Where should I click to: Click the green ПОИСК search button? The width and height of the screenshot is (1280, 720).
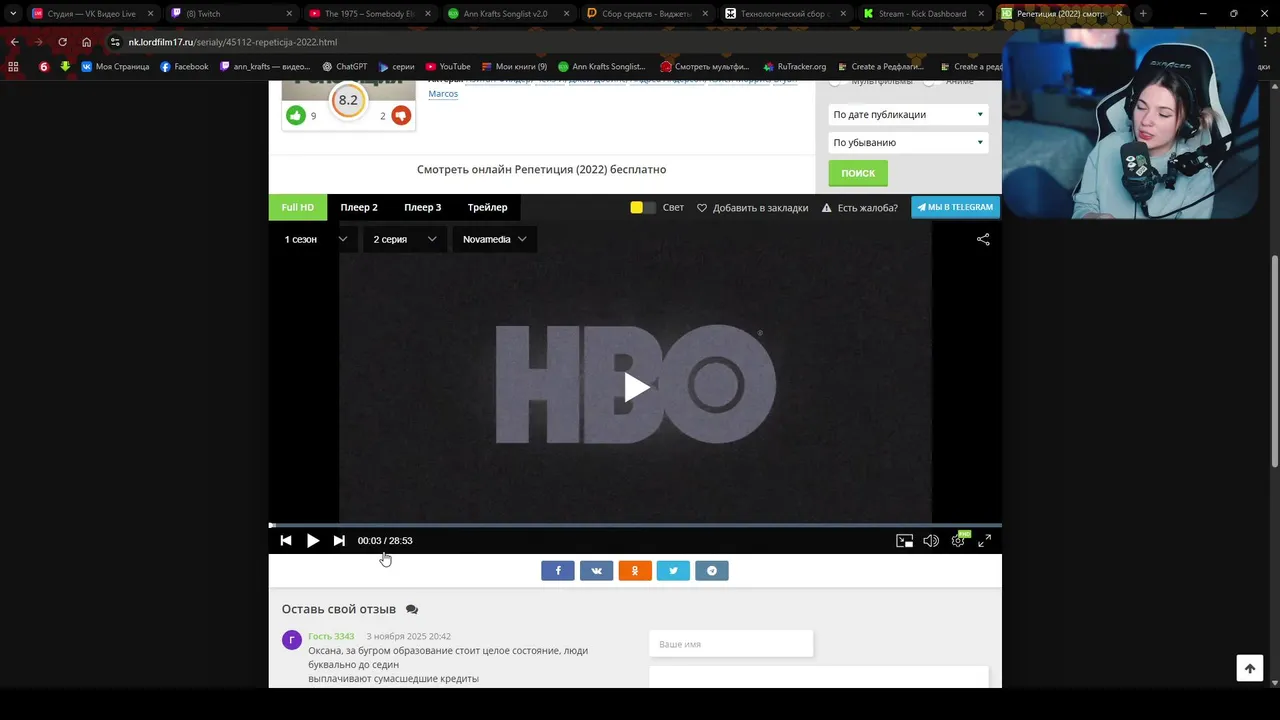[x=858, y=173]
